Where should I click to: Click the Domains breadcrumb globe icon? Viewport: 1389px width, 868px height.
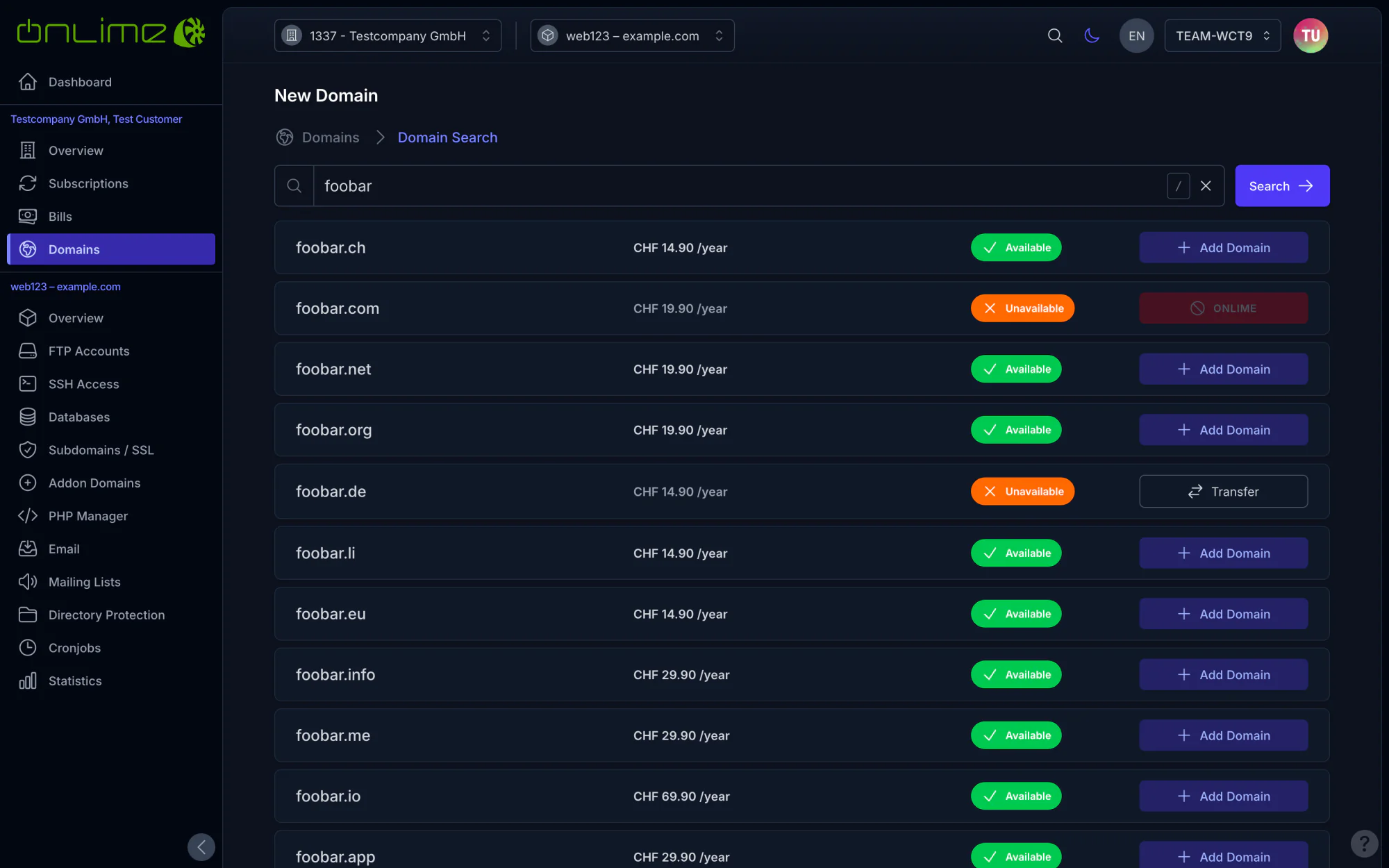[x=285, y=137]
